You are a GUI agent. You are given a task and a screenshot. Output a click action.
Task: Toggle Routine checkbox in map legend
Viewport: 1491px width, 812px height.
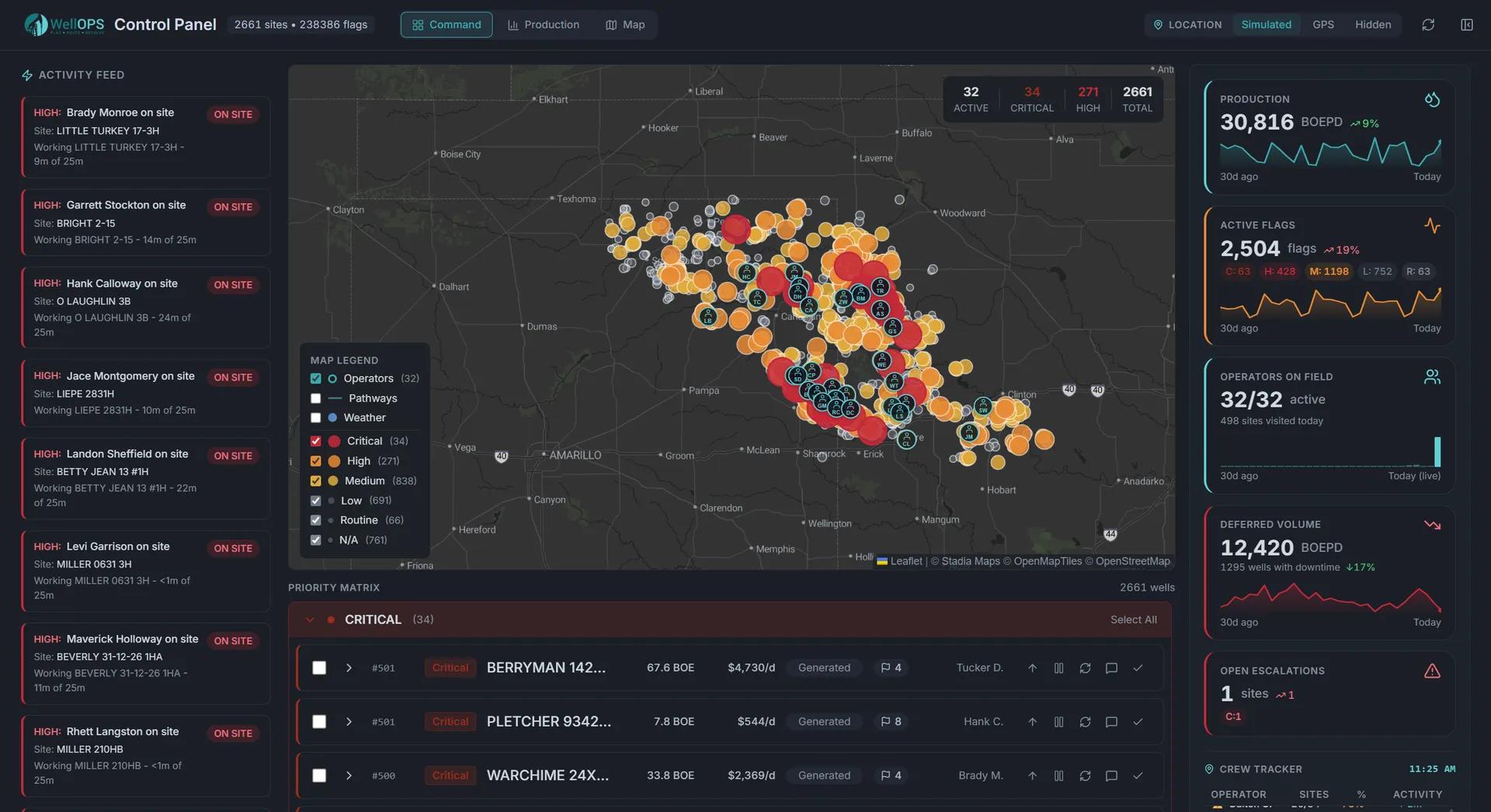[315, 520]
